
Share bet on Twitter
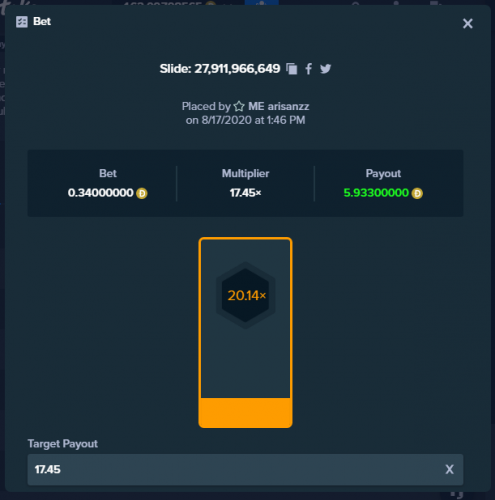pos(326,69)
